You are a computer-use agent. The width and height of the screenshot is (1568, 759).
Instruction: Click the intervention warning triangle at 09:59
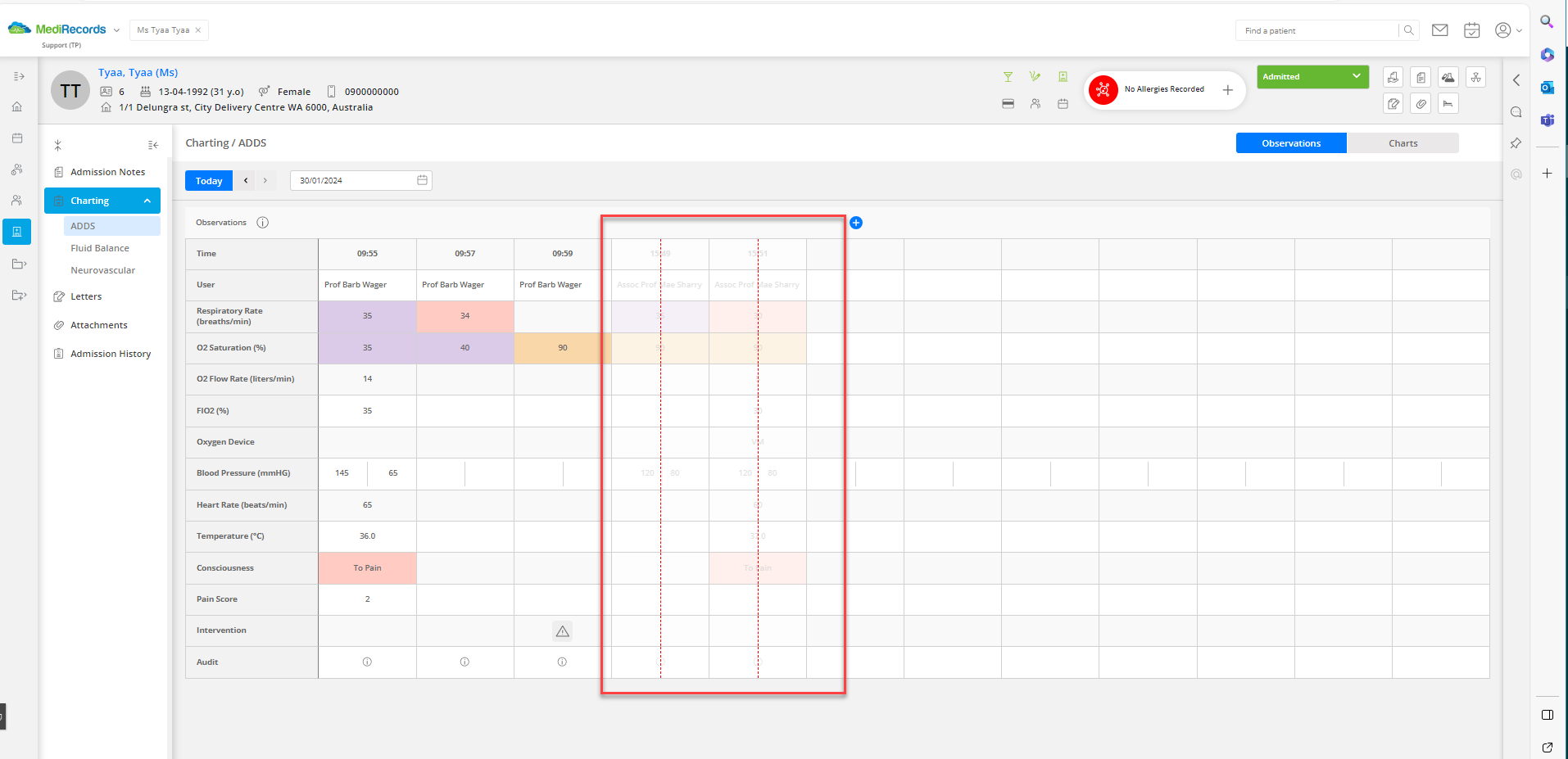(562, 630)
